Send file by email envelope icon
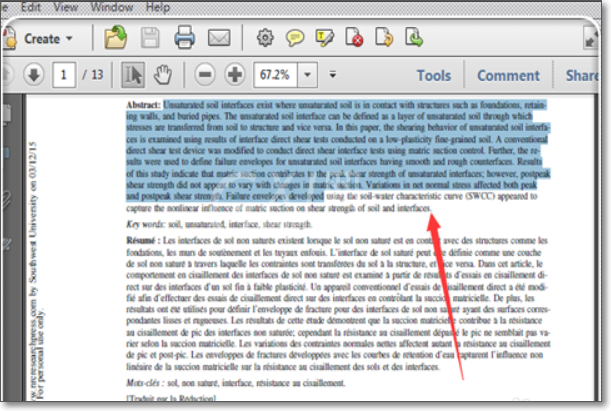611x411 pixels. (x=219, y=38)
